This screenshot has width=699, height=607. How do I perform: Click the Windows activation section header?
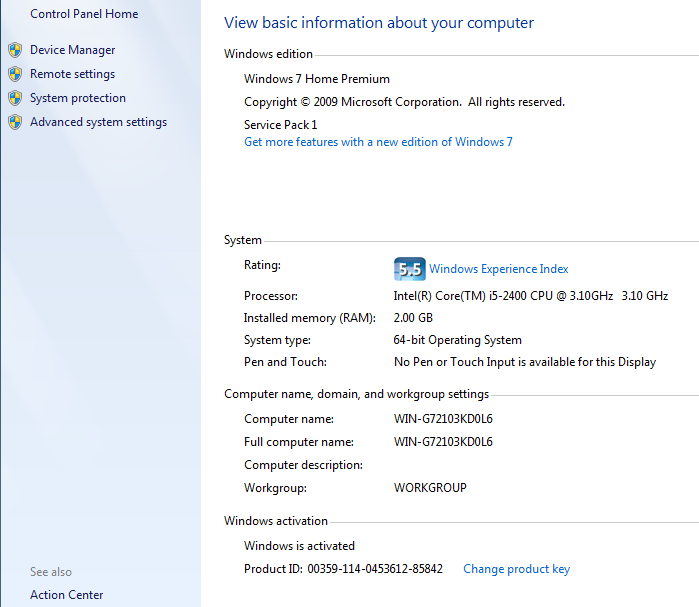pos(276,521)
